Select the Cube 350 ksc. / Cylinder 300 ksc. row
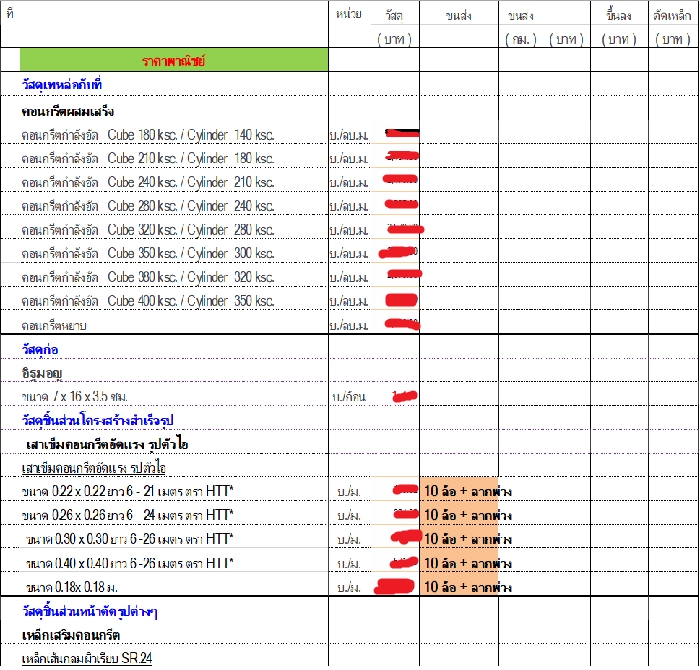The image size is (700, 670). (x=148, y=253)
